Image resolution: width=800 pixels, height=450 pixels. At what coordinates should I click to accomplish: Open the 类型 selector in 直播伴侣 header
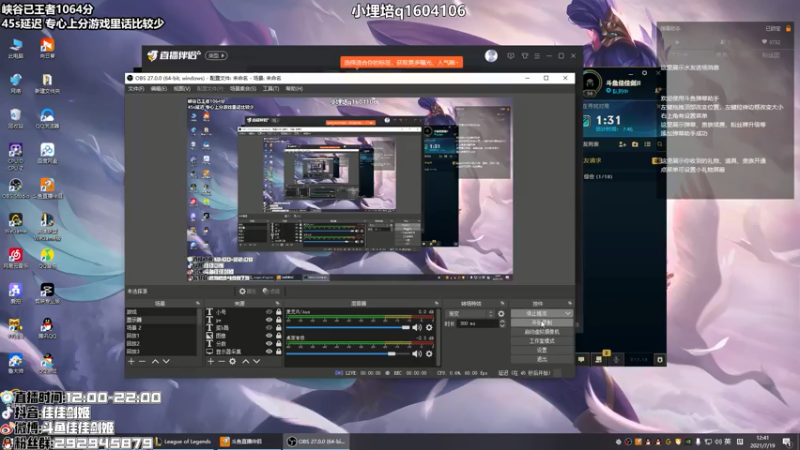216,56
